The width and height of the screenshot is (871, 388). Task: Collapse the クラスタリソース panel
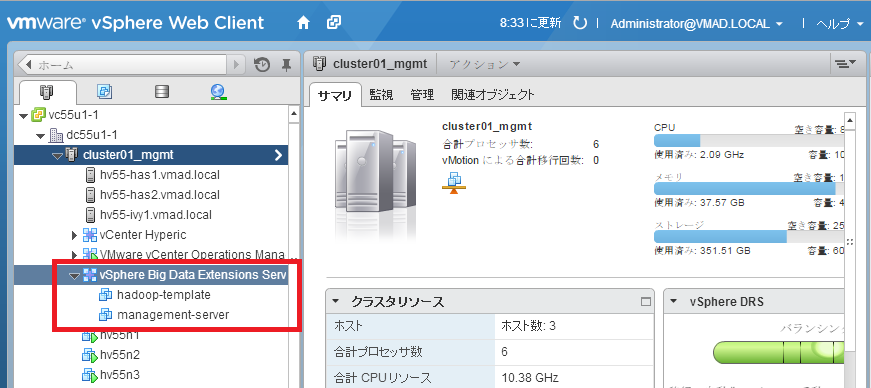pos(336,302)
